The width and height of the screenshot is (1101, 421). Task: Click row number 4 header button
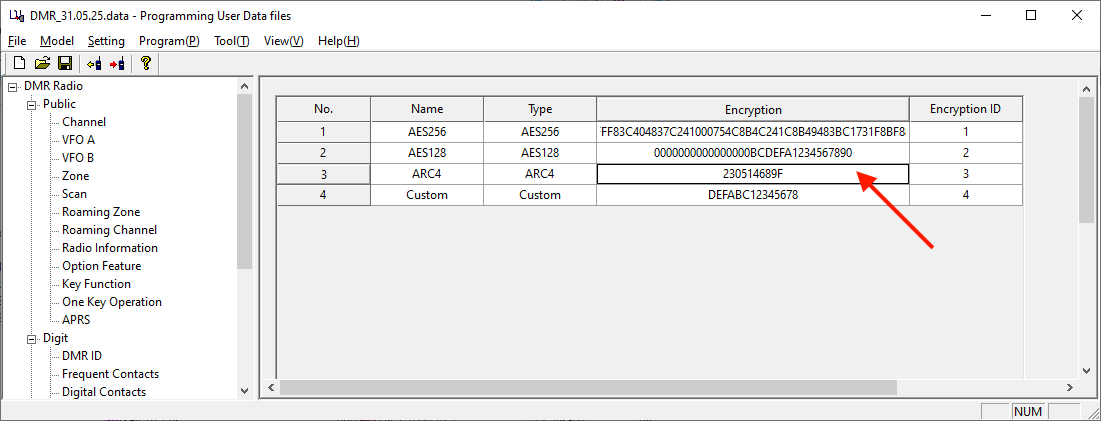click(x=324, y=195)
